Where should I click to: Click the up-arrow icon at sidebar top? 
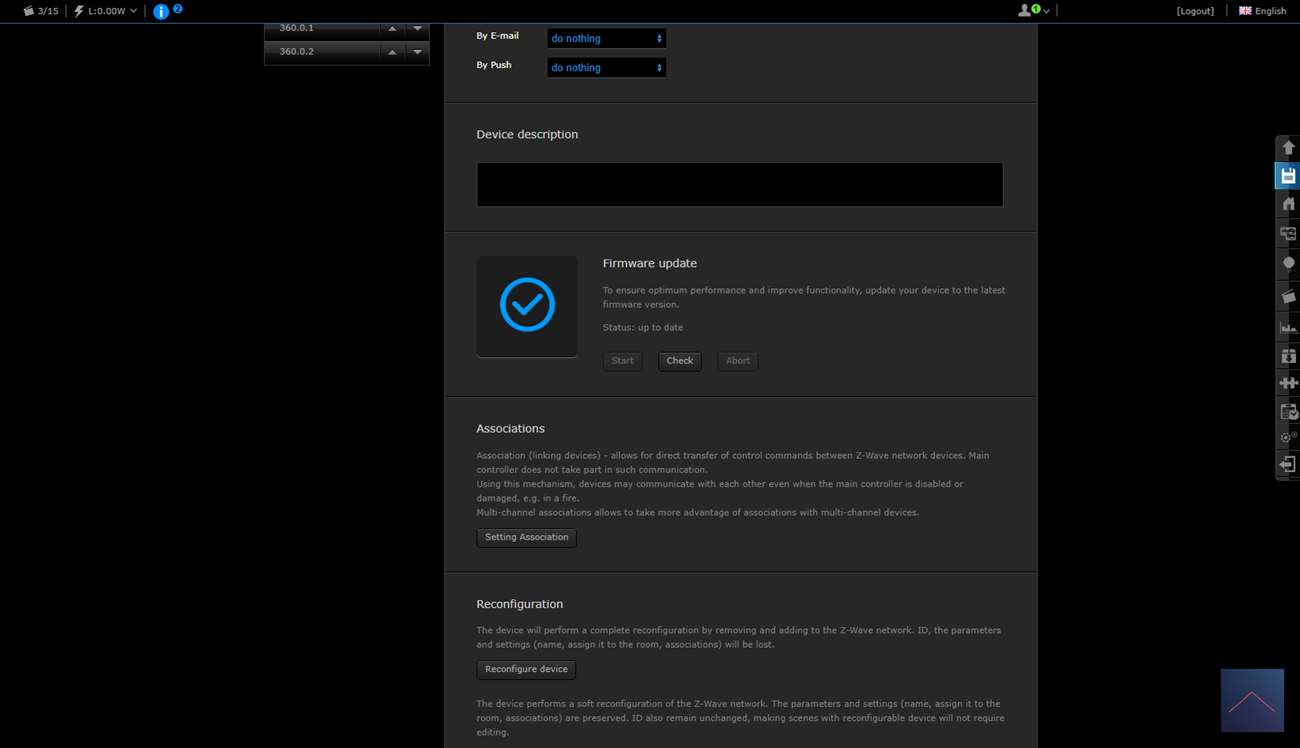(1288, 147)
